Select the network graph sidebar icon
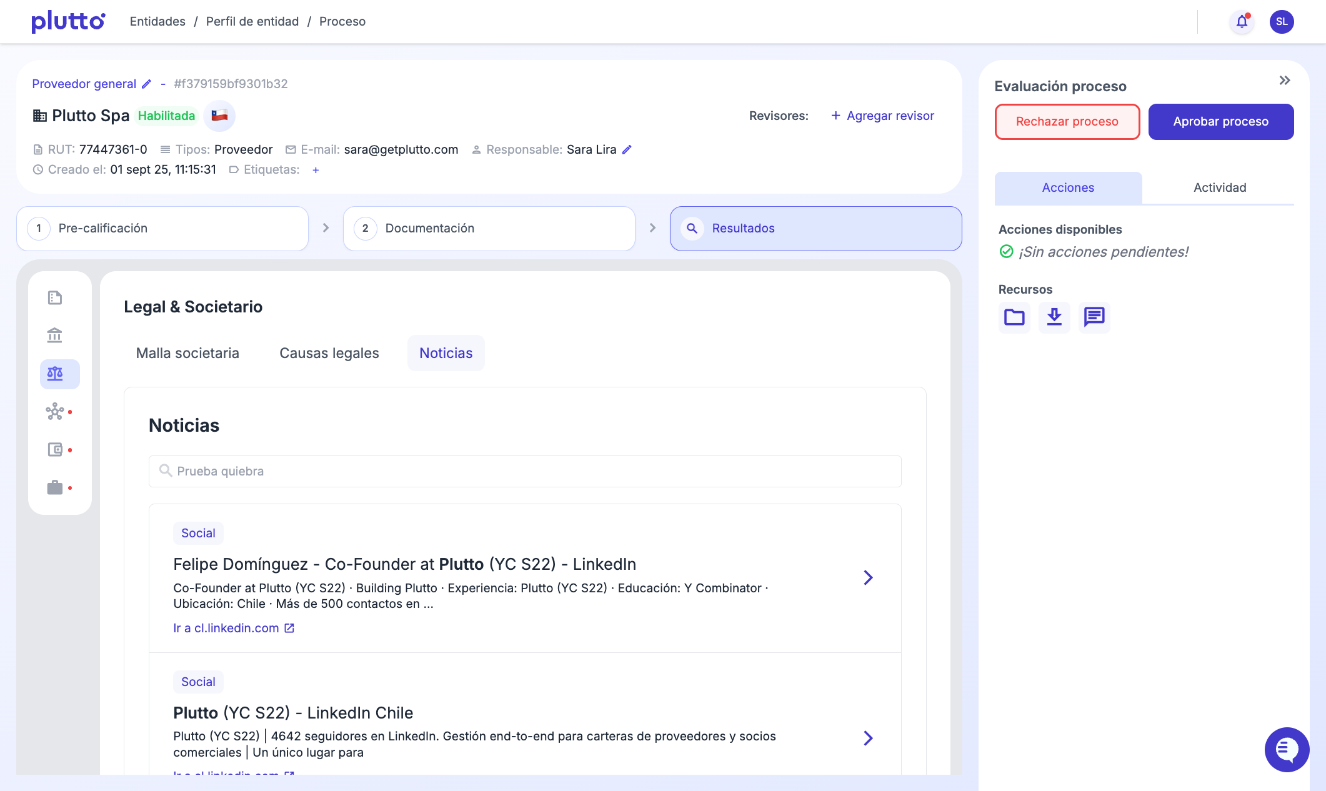Image resolution: width=1326 pixels, height=791 pixels. (x=55, y=412)
